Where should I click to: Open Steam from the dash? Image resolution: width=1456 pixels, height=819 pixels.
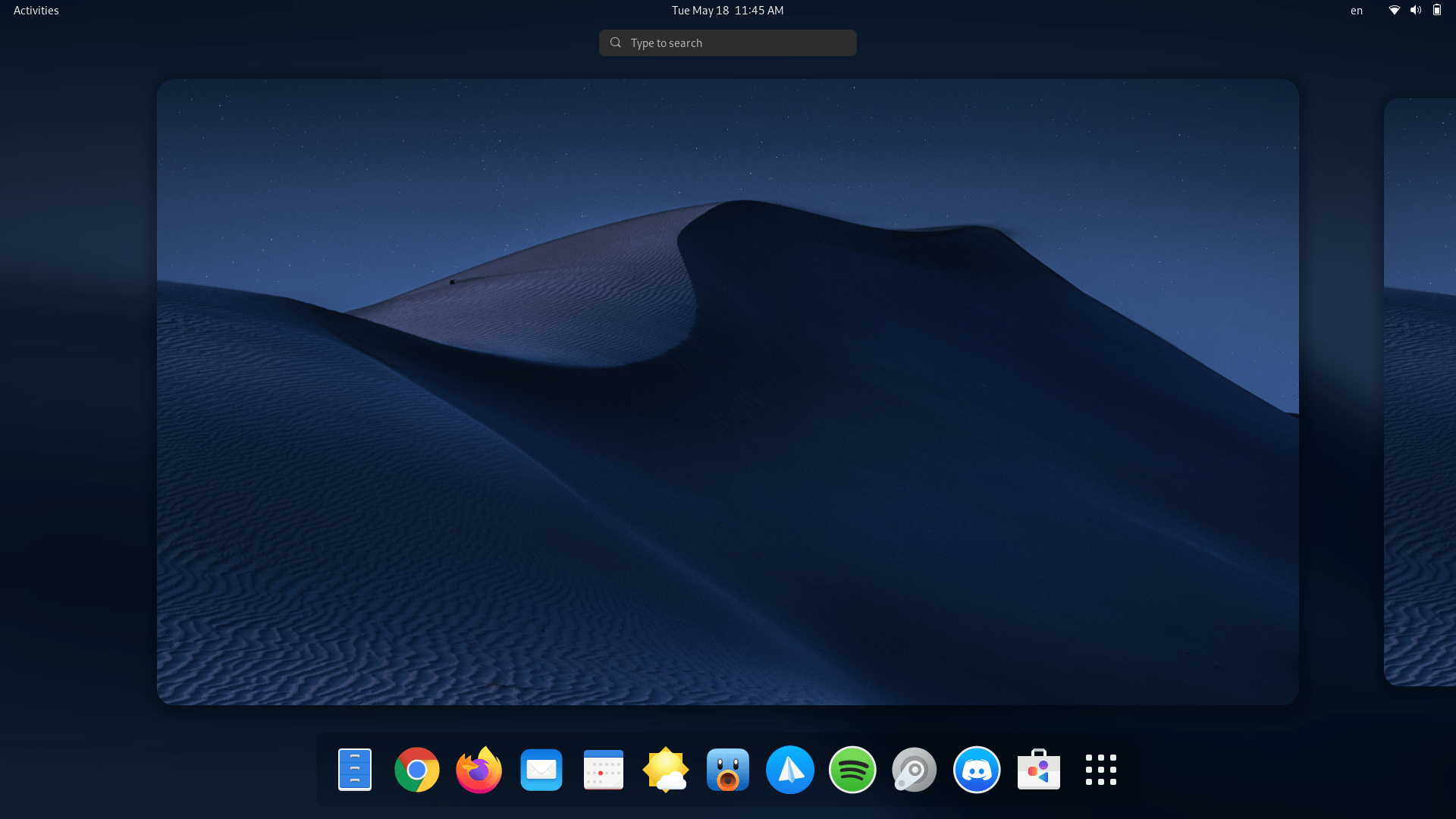coord(914,770)
